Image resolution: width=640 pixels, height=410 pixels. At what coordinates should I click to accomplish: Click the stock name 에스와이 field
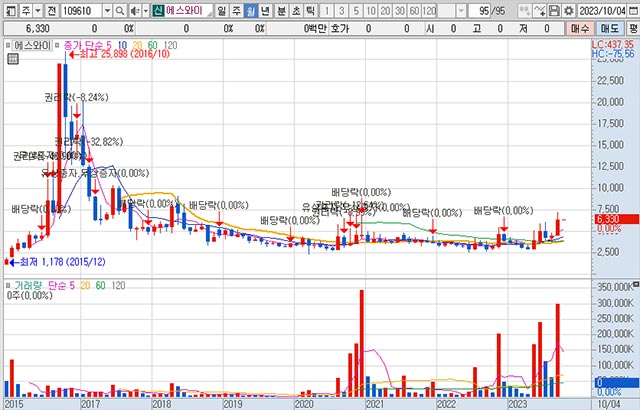tap(188, 11)
